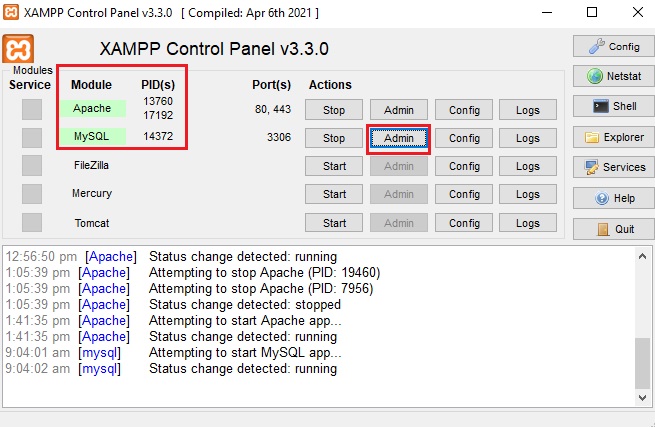This screenshot has height=427, width=655.
Task: Toggle FileZilla service install checkbox
Action: pos(32,165)
